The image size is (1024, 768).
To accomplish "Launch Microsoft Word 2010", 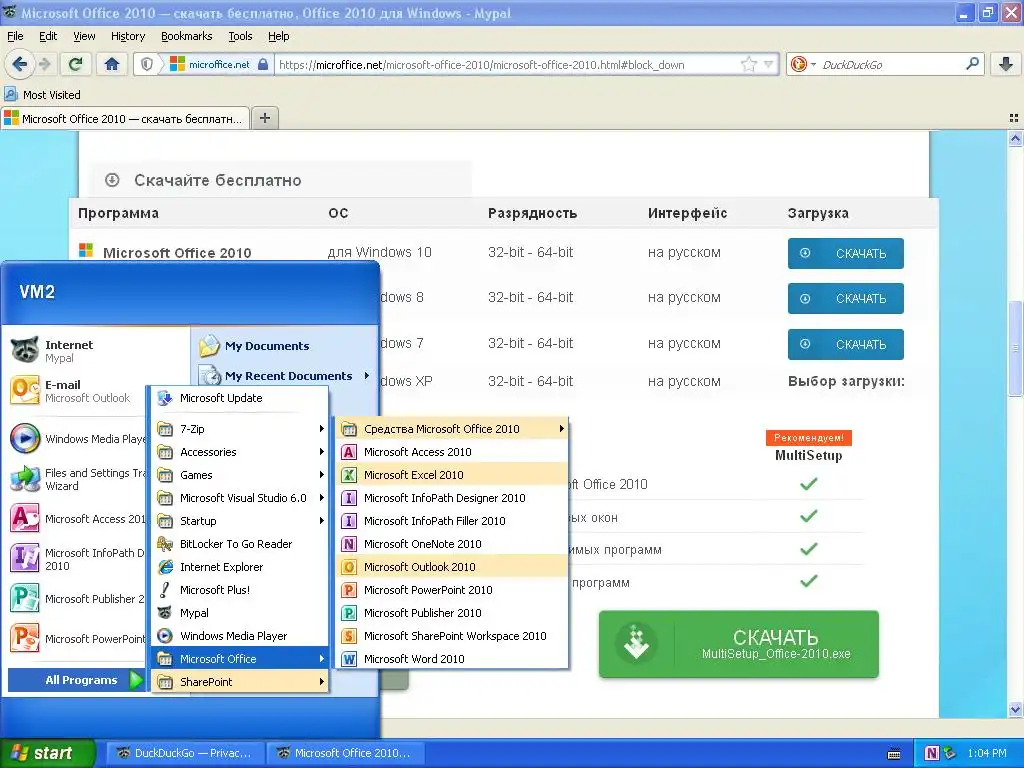I will 451,659.
